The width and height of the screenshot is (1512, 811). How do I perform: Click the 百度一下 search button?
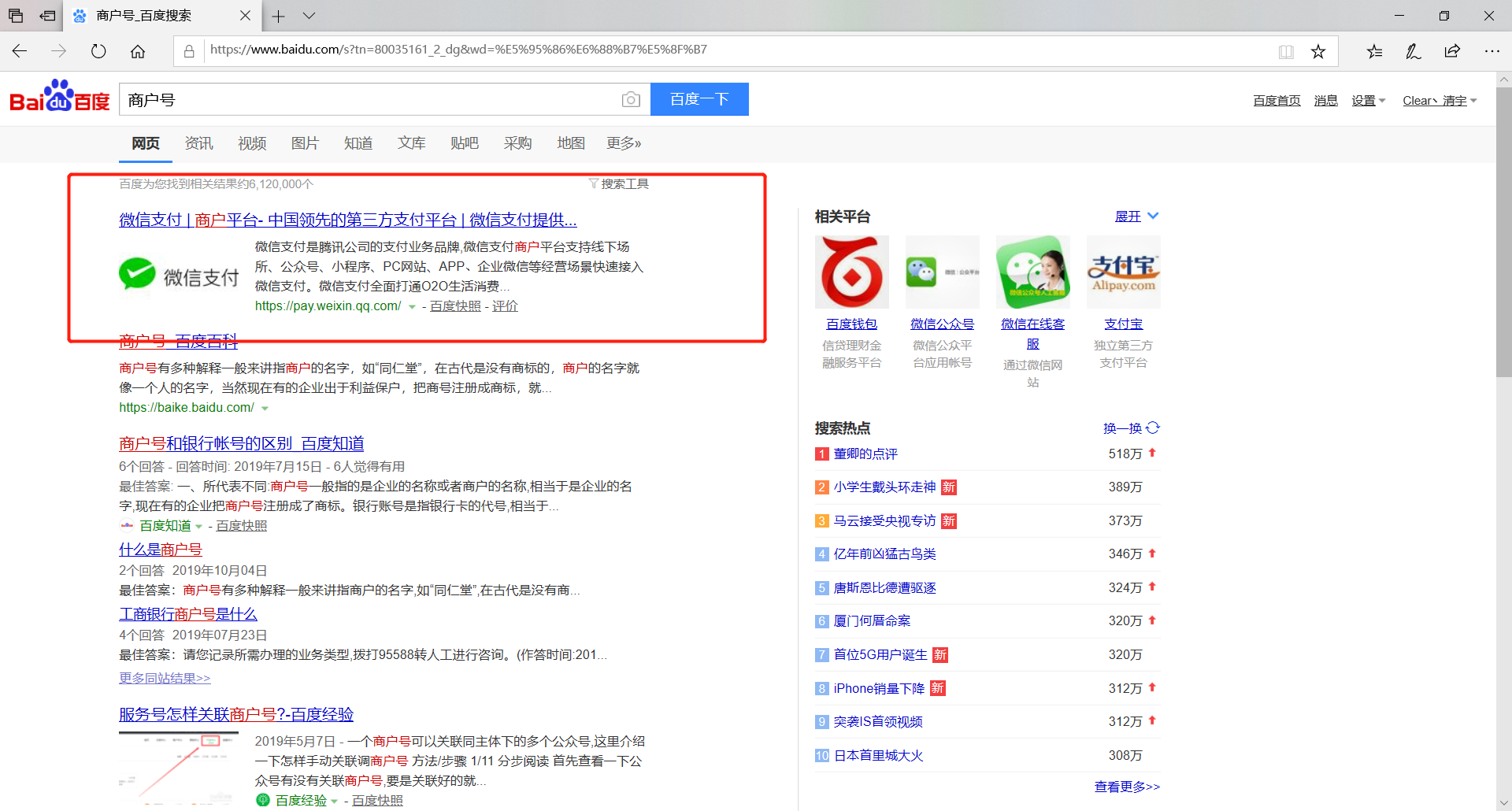699,99
